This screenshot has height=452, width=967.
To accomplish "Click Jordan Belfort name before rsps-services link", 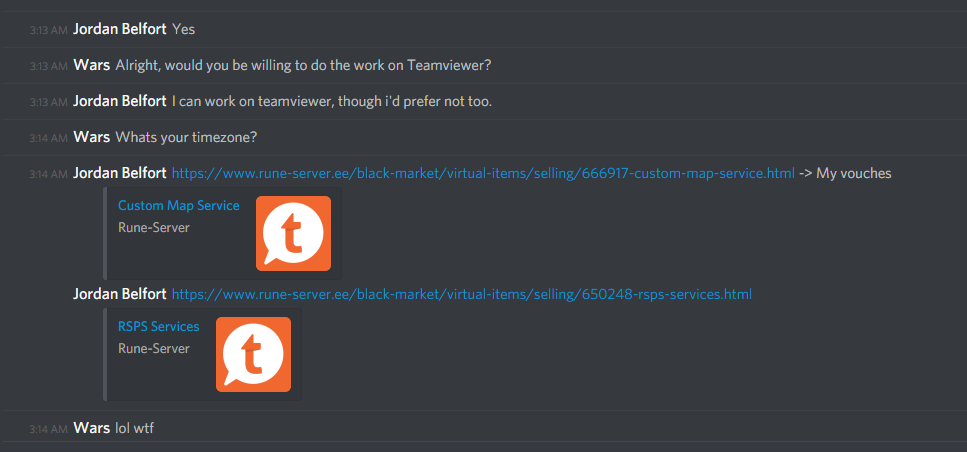I will point(120,295).
